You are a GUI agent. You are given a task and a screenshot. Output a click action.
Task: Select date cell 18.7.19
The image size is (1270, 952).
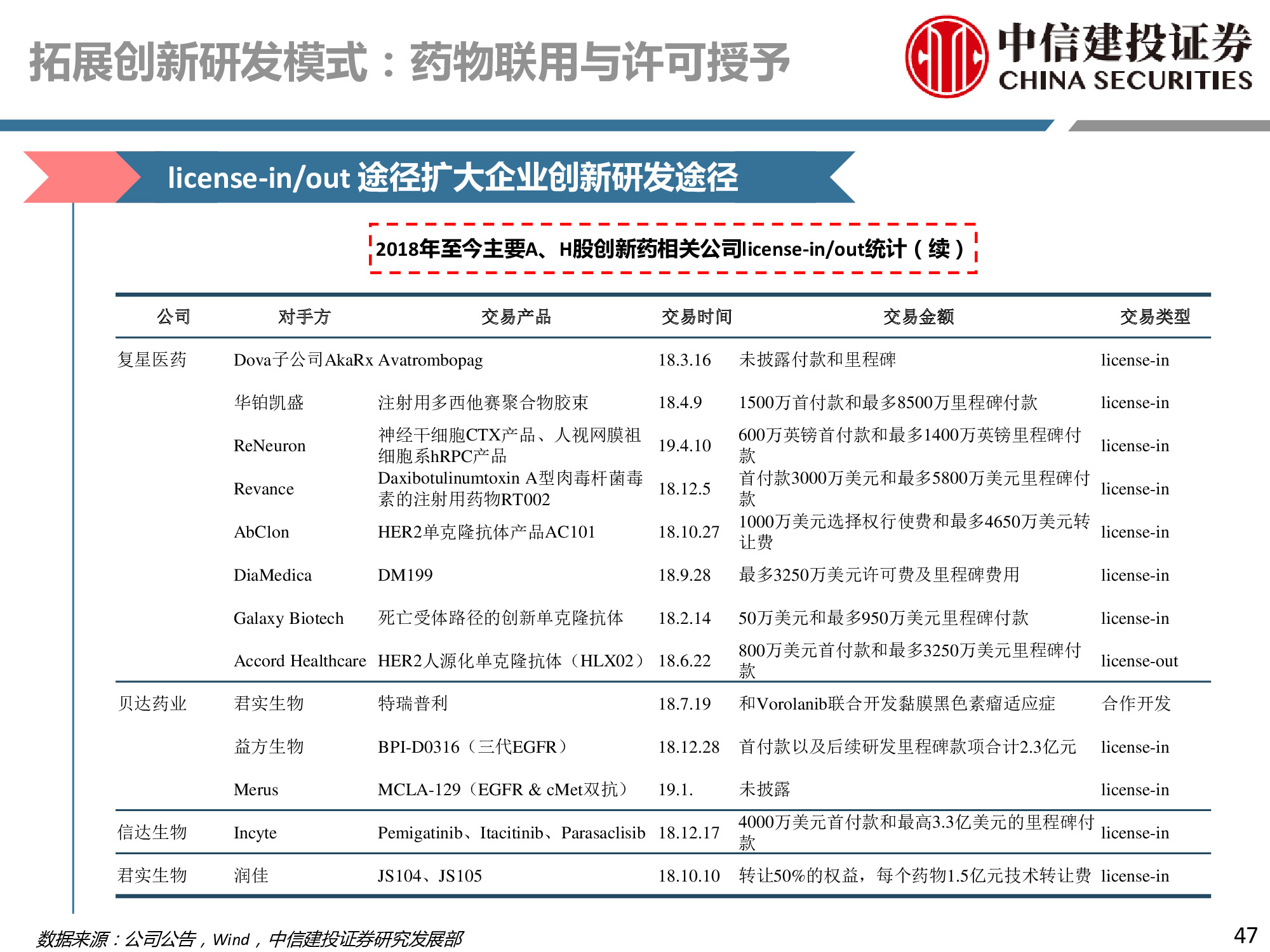685,704
